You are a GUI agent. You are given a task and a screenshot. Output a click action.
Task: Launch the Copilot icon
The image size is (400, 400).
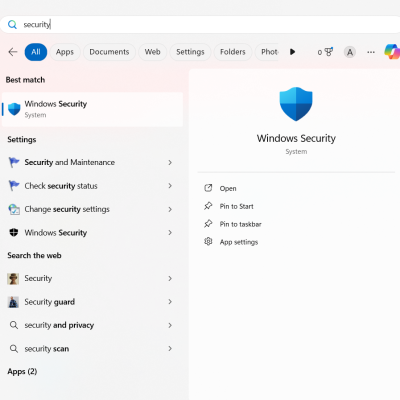392,52
